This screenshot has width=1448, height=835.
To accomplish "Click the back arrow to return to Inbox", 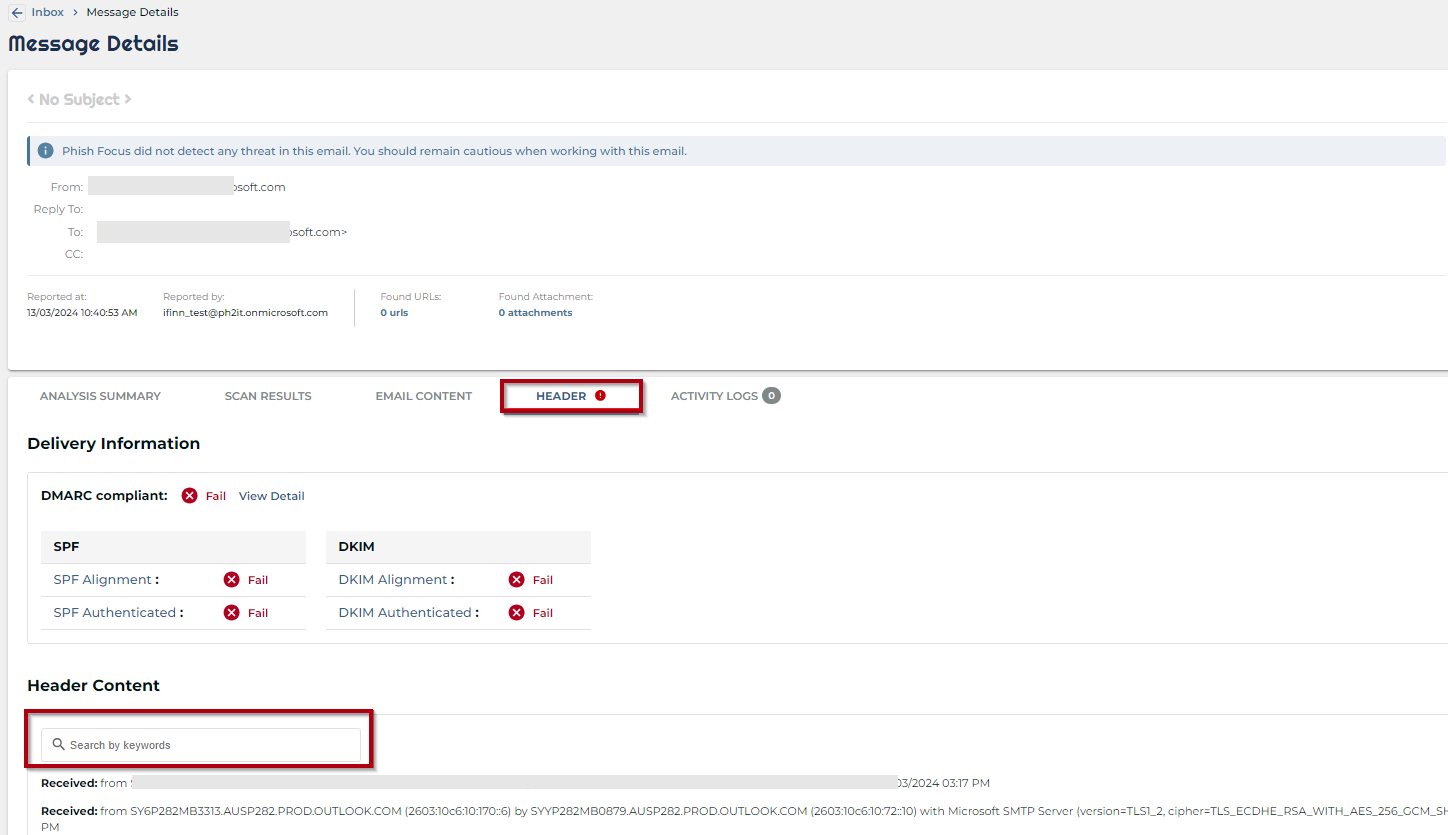I will [16, 12].
